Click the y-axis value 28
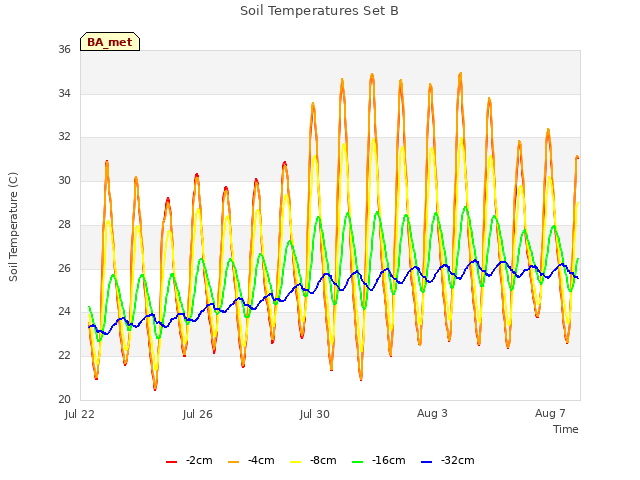Viewport: 640px width, 480px height. pos(64,224)
